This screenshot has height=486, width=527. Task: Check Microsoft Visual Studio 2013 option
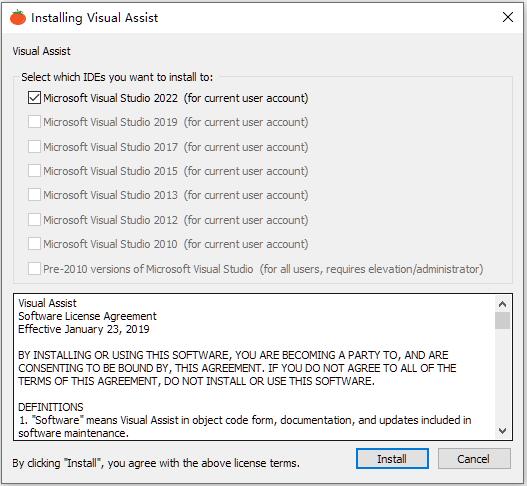(34, 195)
